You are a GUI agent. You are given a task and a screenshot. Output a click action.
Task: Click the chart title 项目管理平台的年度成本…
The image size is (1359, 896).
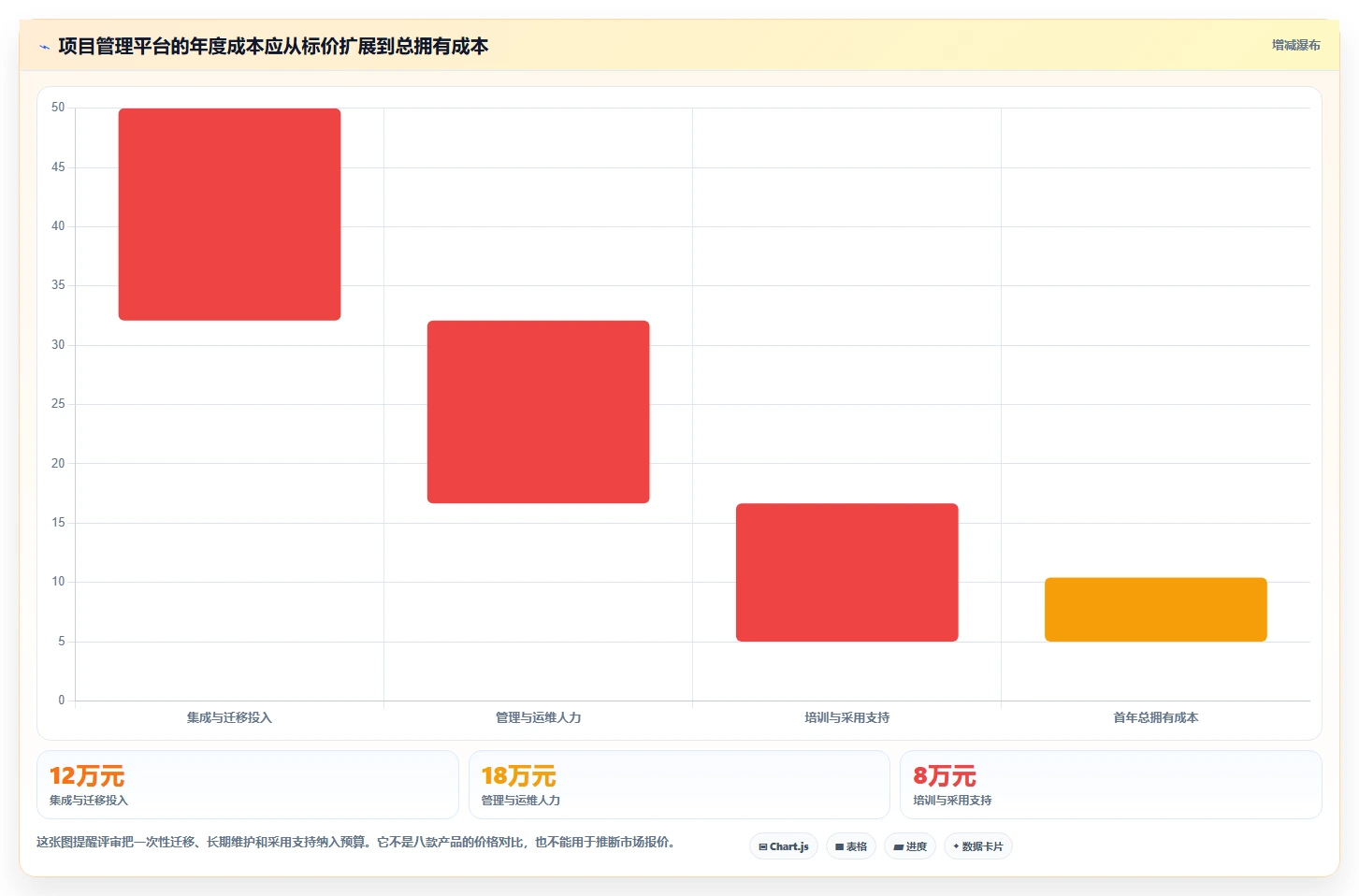tap(273, 46)
